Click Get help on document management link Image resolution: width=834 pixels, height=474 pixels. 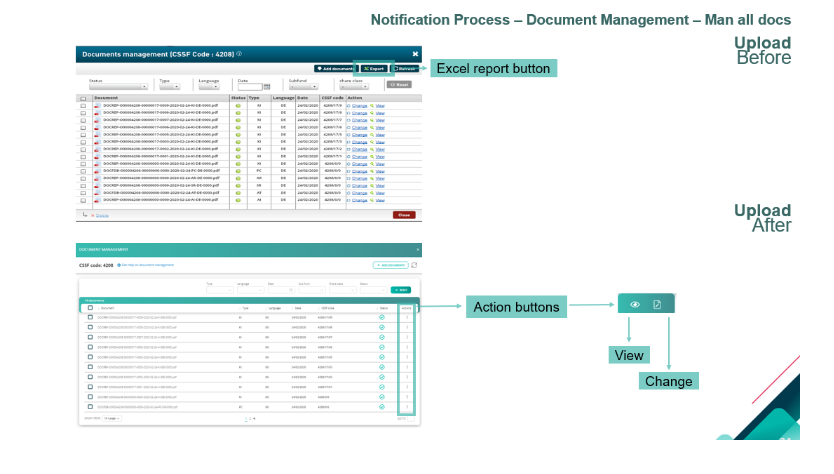click(x=148, y=265)
